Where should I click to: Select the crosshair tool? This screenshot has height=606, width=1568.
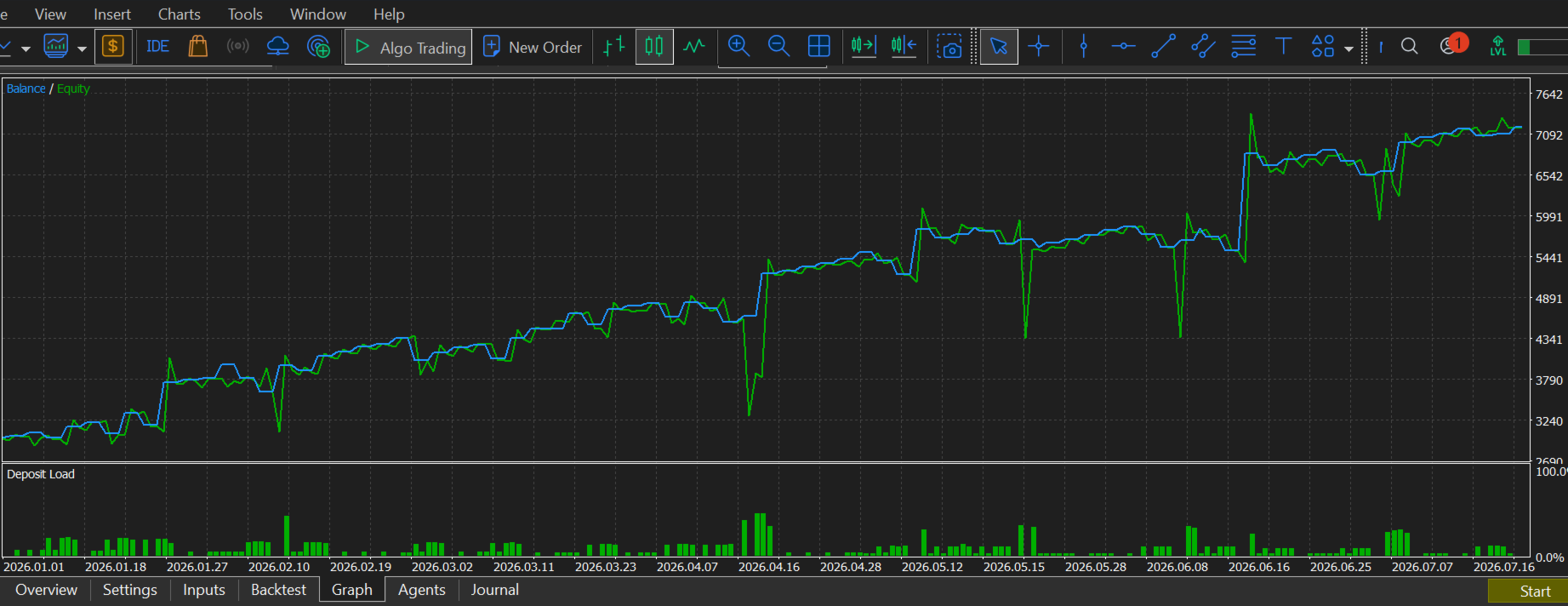pyautogui.click(x=1039, y=47)
